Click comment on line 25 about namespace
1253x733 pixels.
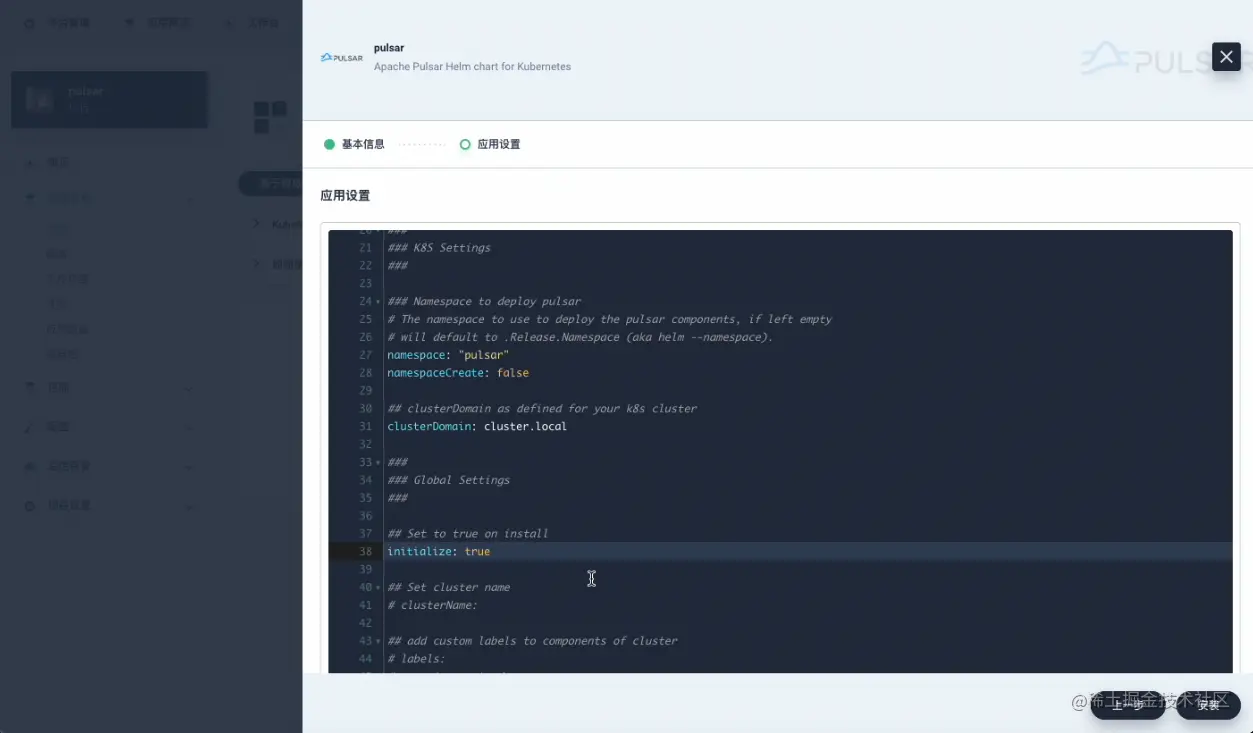(x=609, y=319)
